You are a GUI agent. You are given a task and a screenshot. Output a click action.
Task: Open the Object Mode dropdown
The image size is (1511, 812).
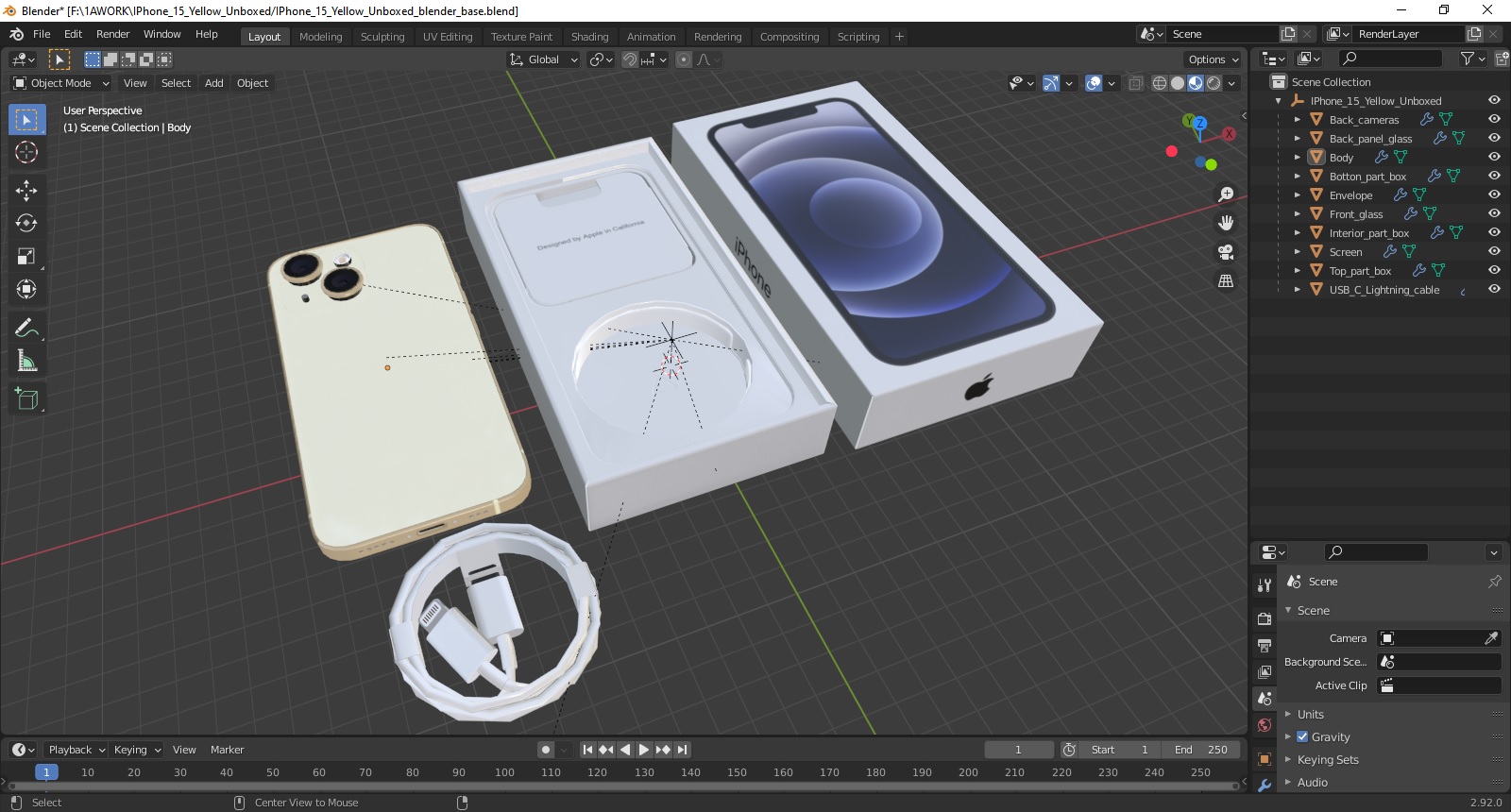(61, 83)
